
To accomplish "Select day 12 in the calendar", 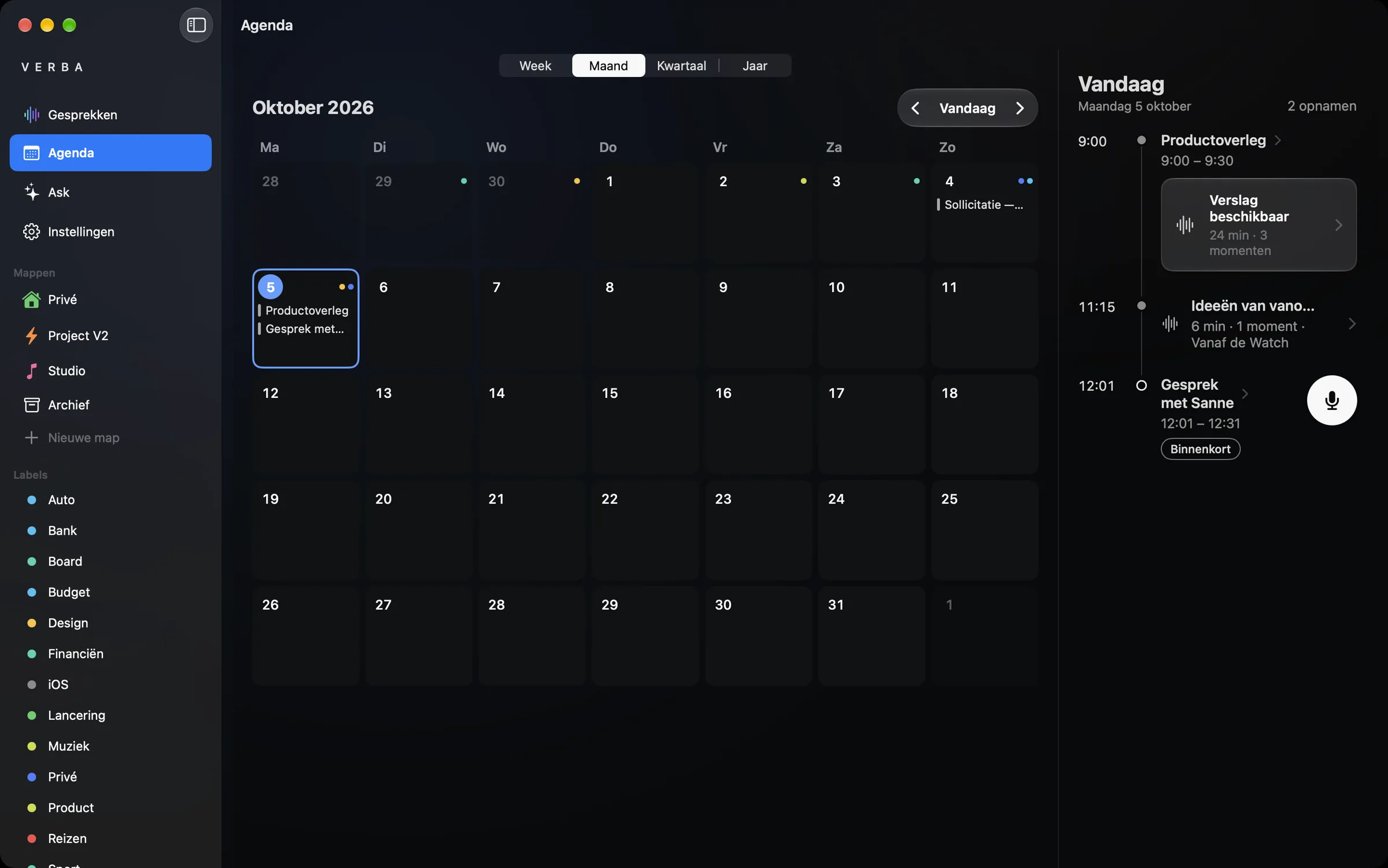I will click(305, 424).
